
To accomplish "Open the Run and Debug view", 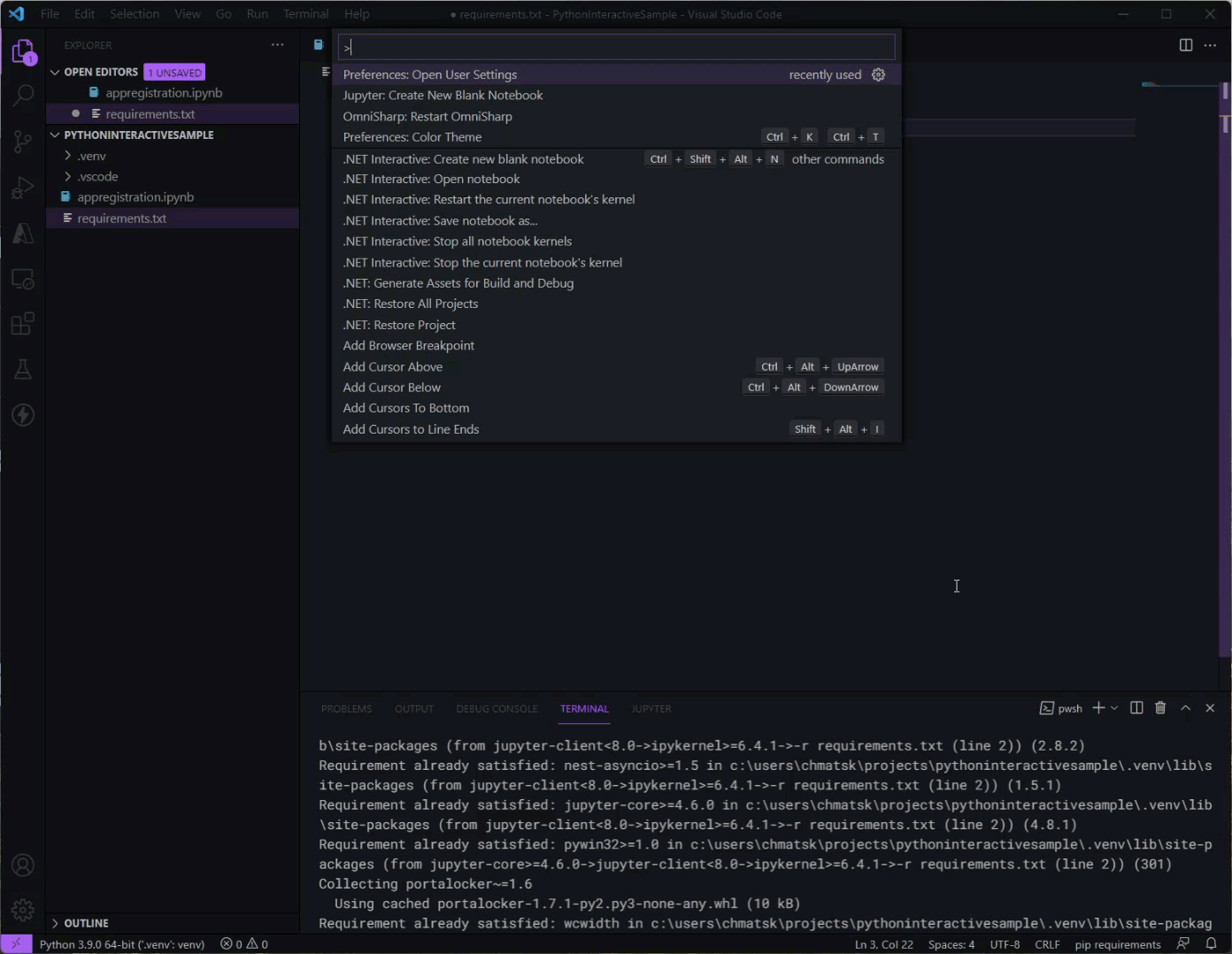I will (23, 188).
